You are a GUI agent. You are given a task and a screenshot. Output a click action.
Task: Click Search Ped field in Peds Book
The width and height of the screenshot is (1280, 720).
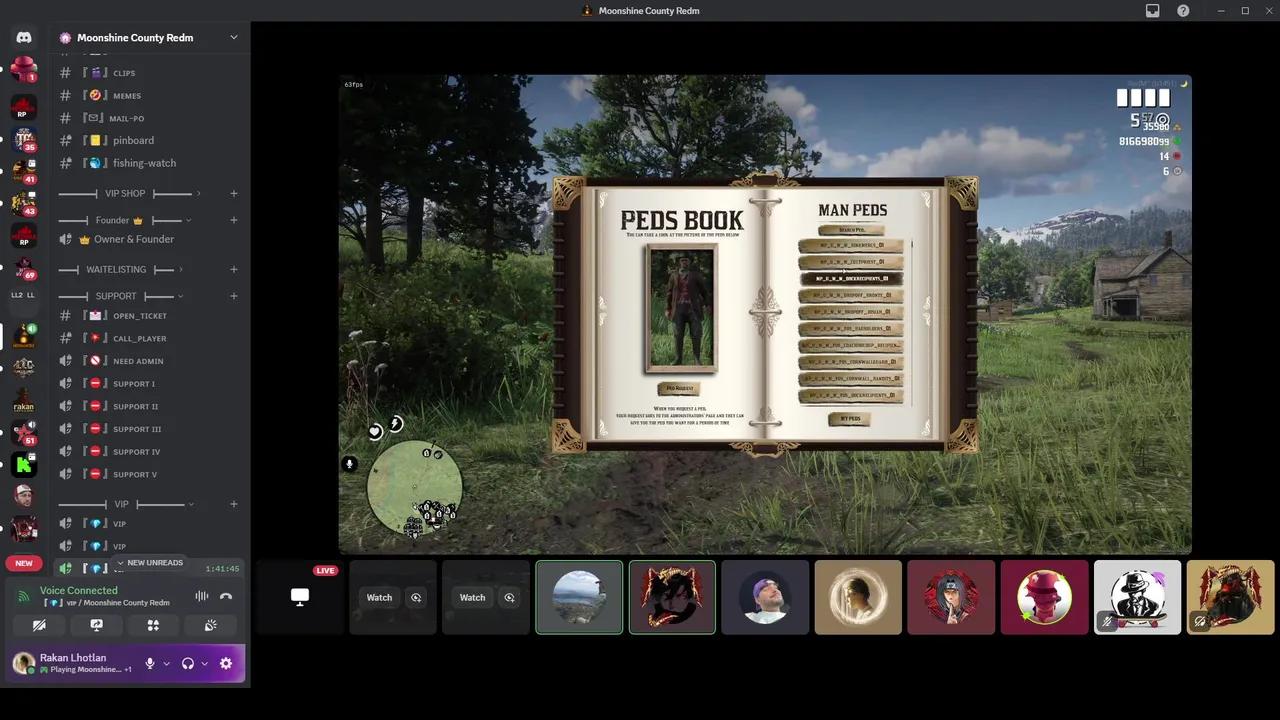(x=852, y=230)
